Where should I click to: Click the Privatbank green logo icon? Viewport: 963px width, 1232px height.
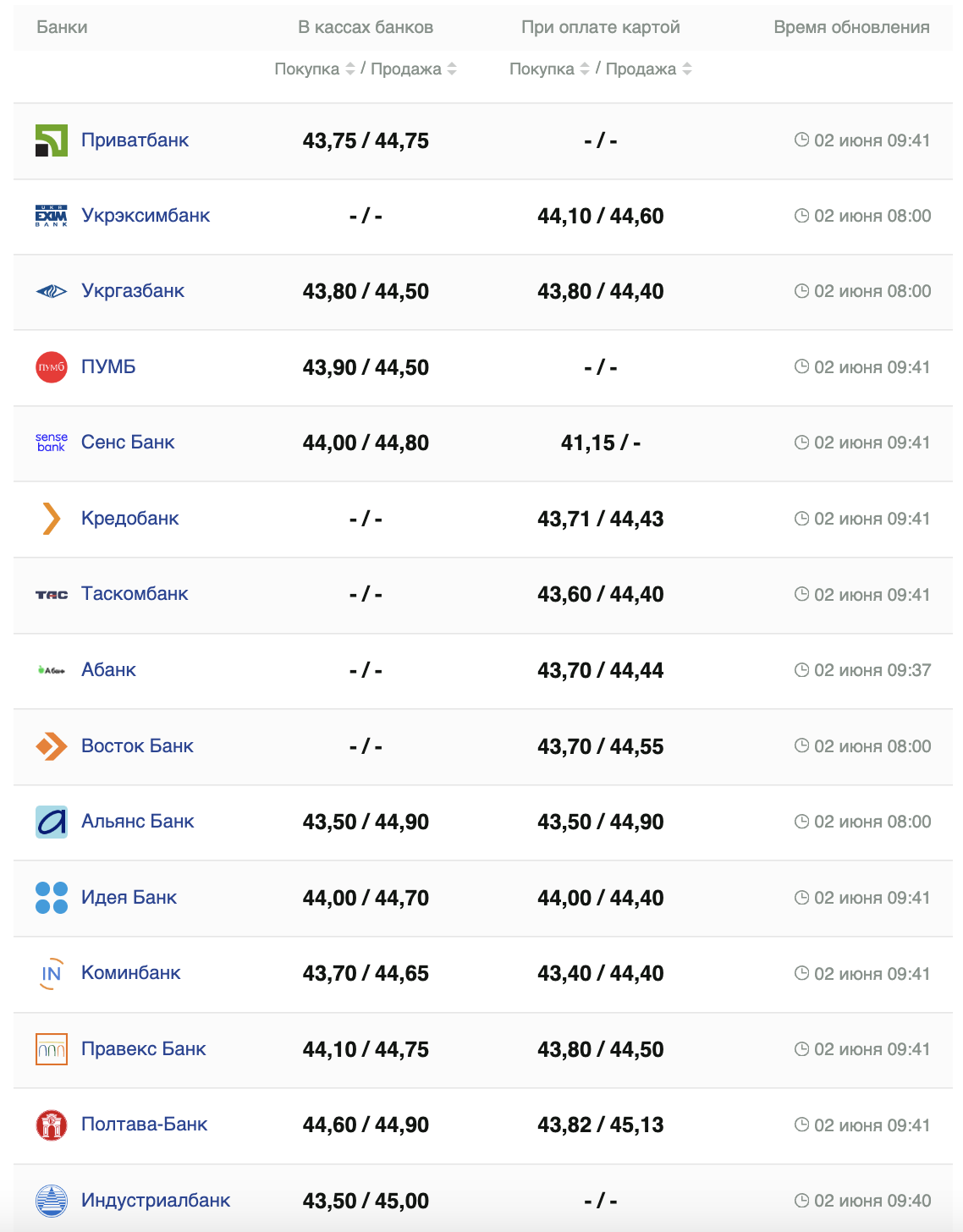pyautogui.click(x=51, y=140)
